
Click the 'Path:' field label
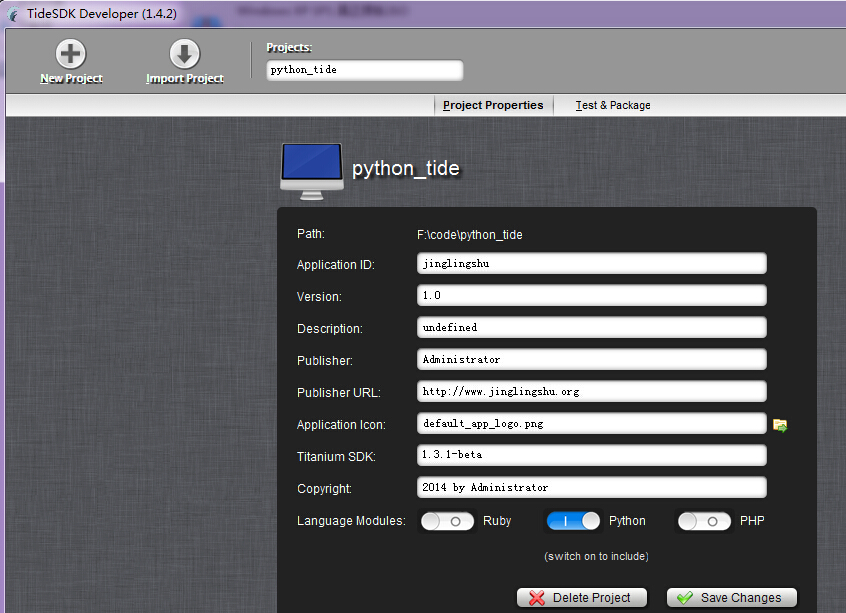point(311,234)
